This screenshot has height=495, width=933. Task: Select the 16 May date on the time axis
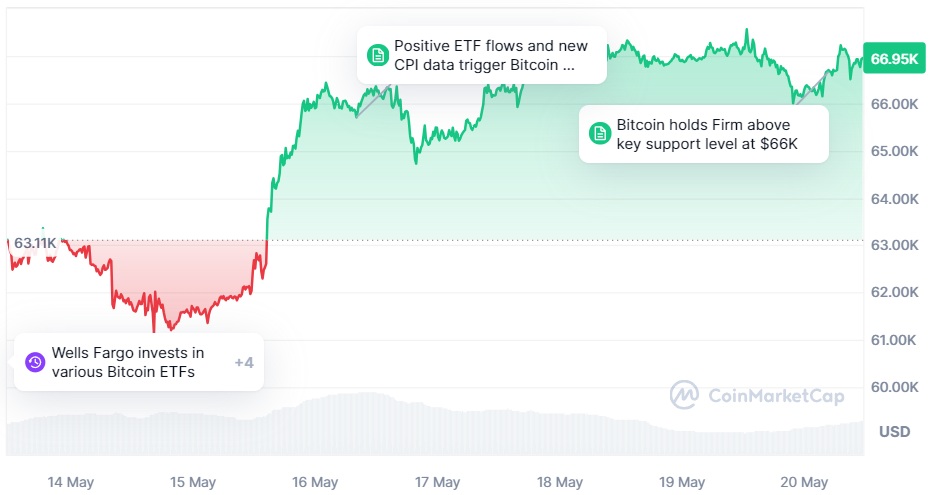point(315,482)
